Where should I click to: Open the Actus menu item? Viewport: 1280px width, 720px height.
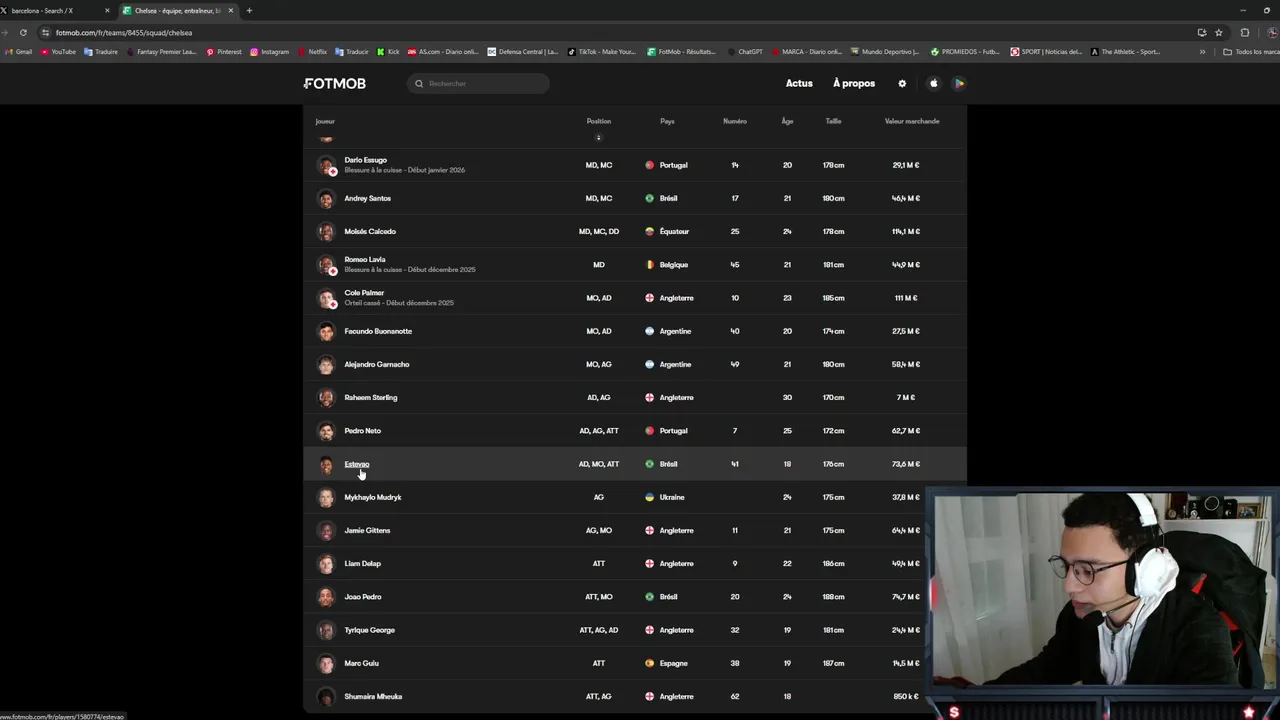799,83
